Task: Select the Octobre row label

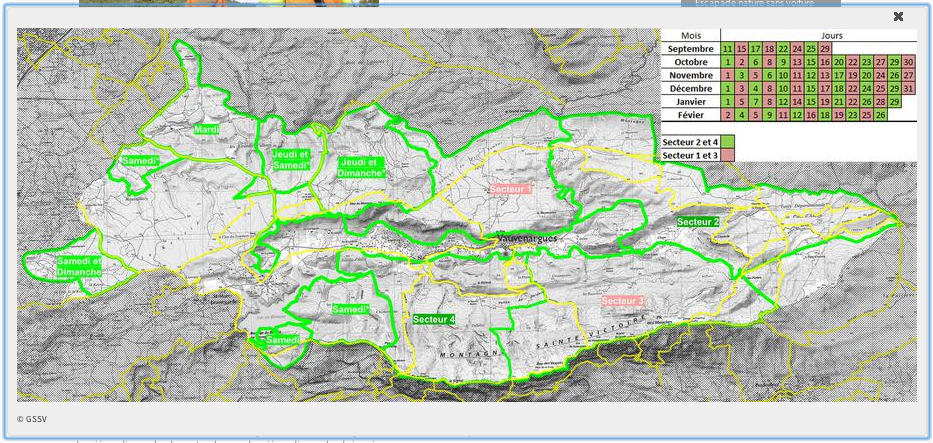Action: coord(691,62)
